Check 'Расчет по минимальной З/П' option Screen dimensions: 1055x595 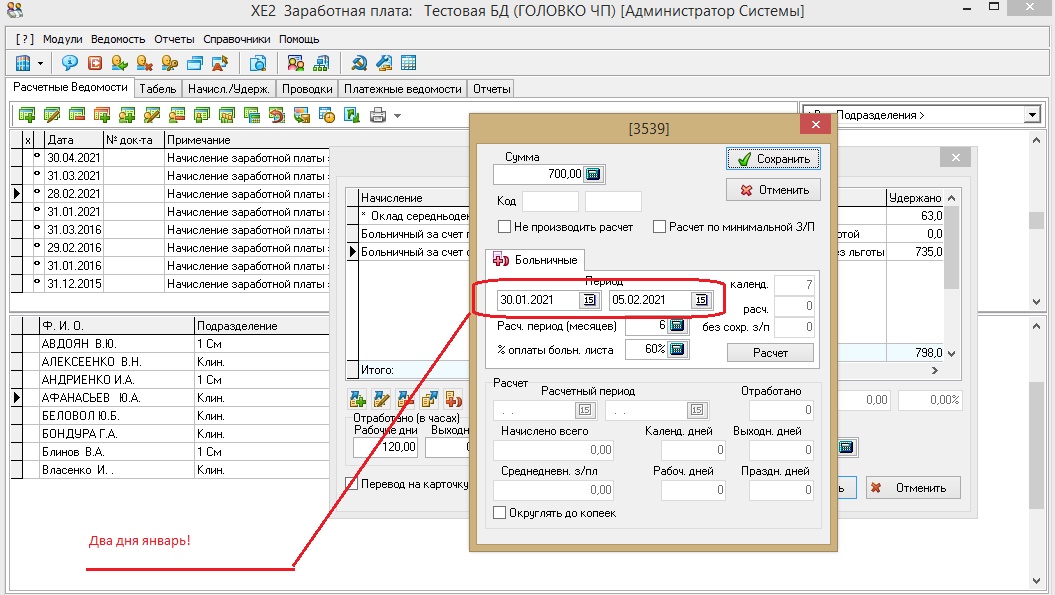(x=659, y=227)
